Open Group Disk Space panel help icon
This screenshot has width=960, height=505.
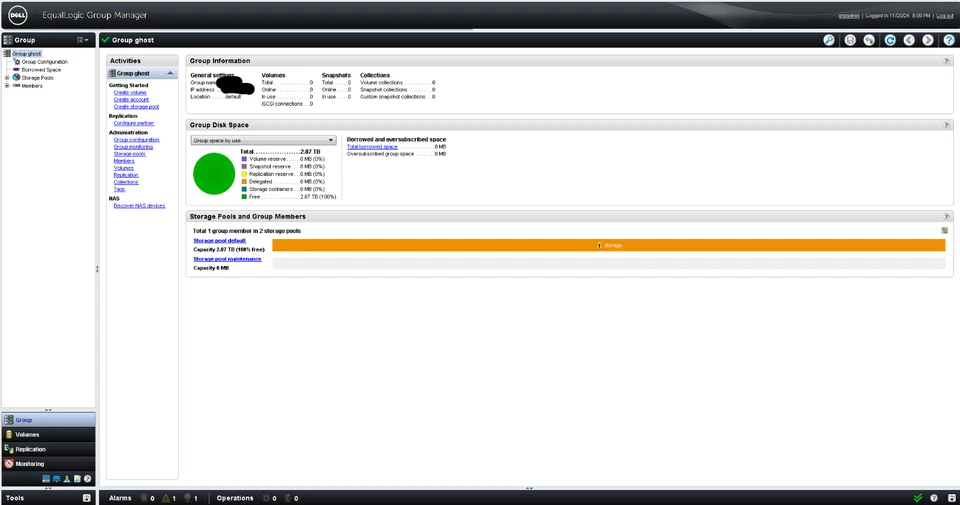[x=947, y=125]
